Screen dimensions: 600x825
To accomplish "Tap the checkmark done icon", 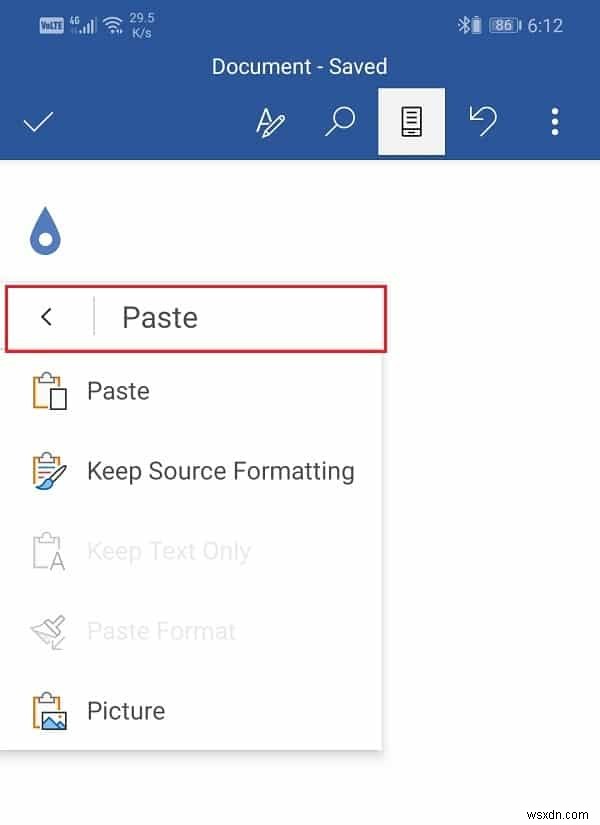I will [39, 122].
